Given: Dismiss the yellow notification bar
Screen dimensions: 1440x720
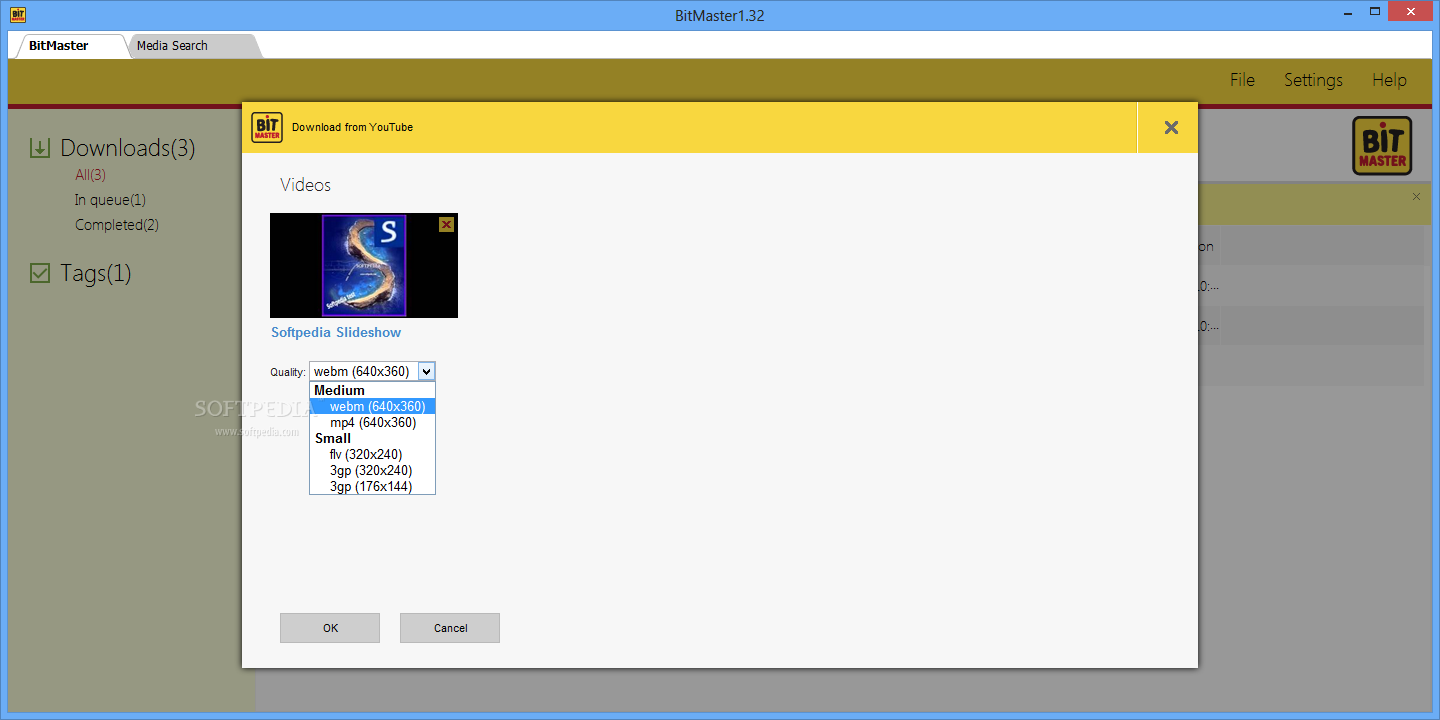Looking at the screenshot, I should tap(1416, 197).
